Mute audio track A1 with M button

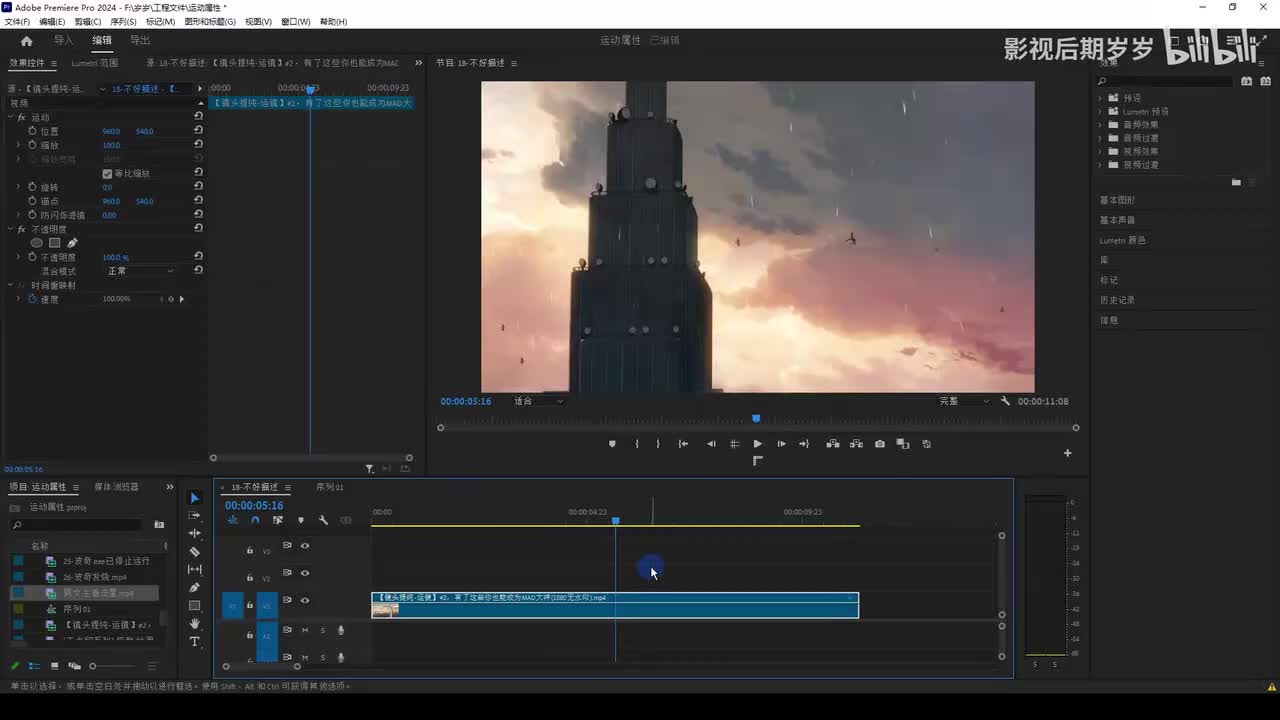(305, 630)
